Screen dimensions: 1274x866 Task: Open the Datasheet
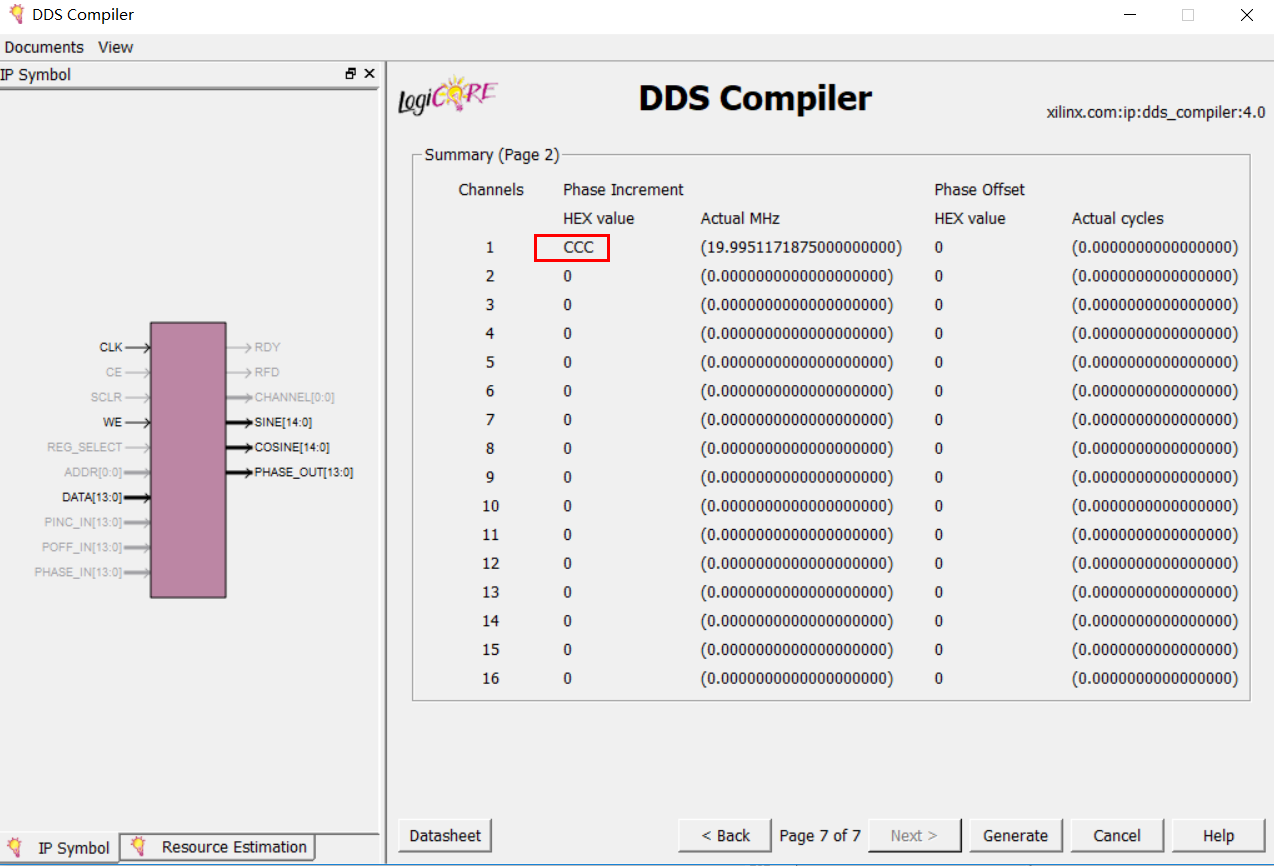pyautogui.click(x=444, y=835)
